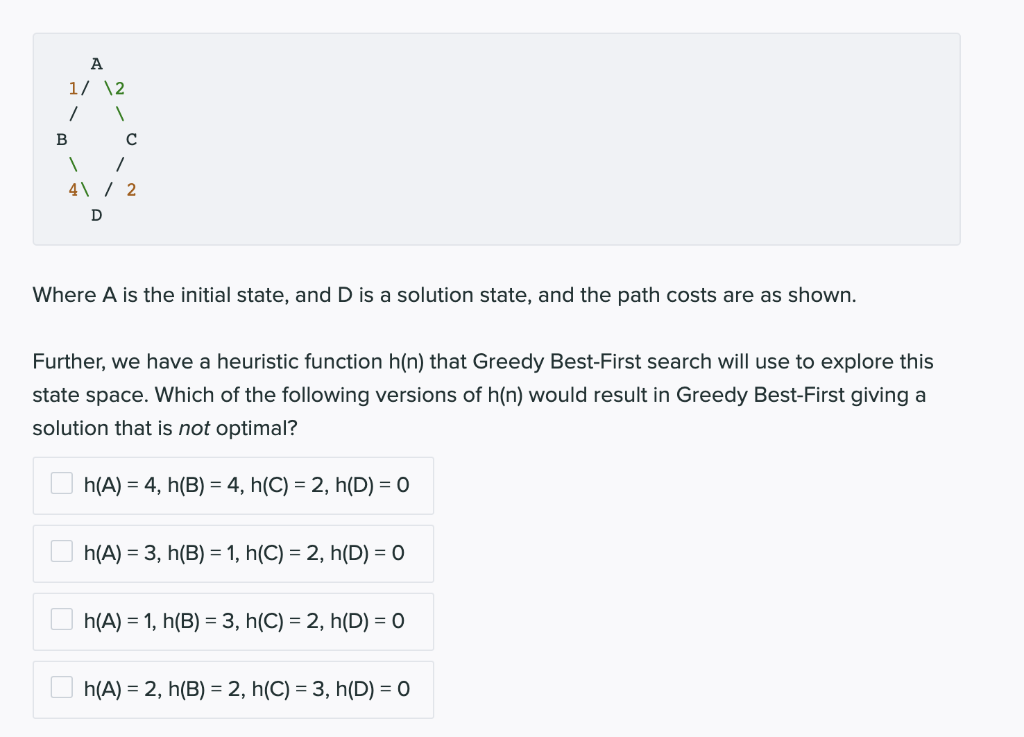
Task: Click node A in the state diagram
Action: tap(96, 62)
